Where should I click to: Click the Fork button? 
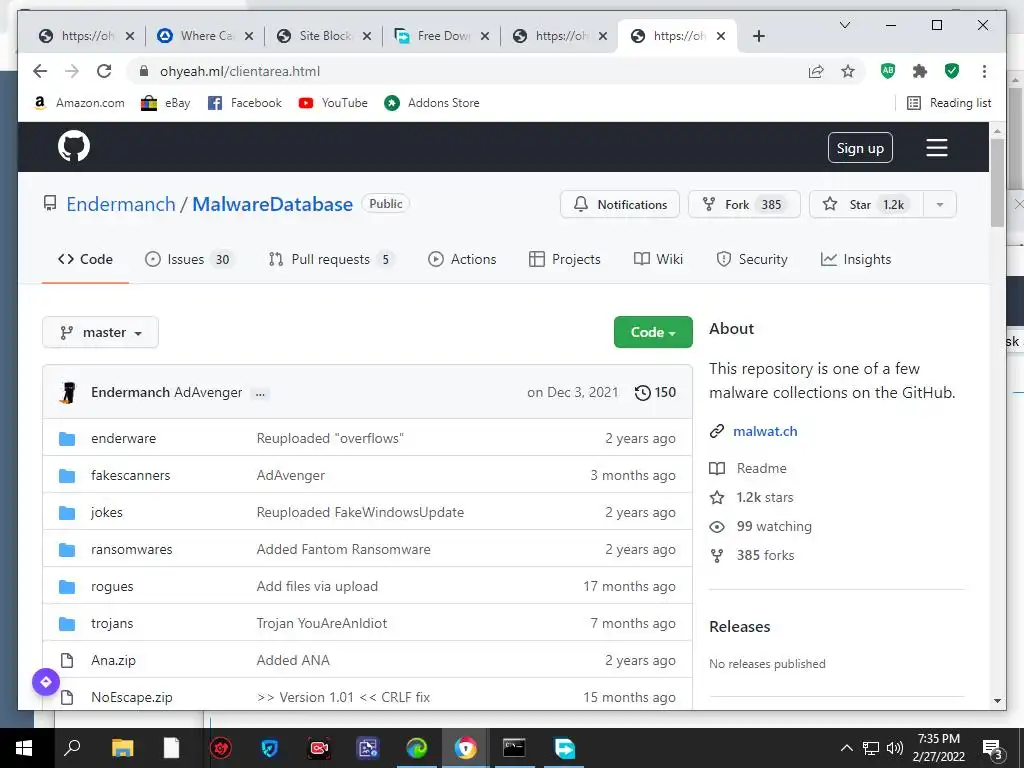pyautogui.click(x=744, y=204)
